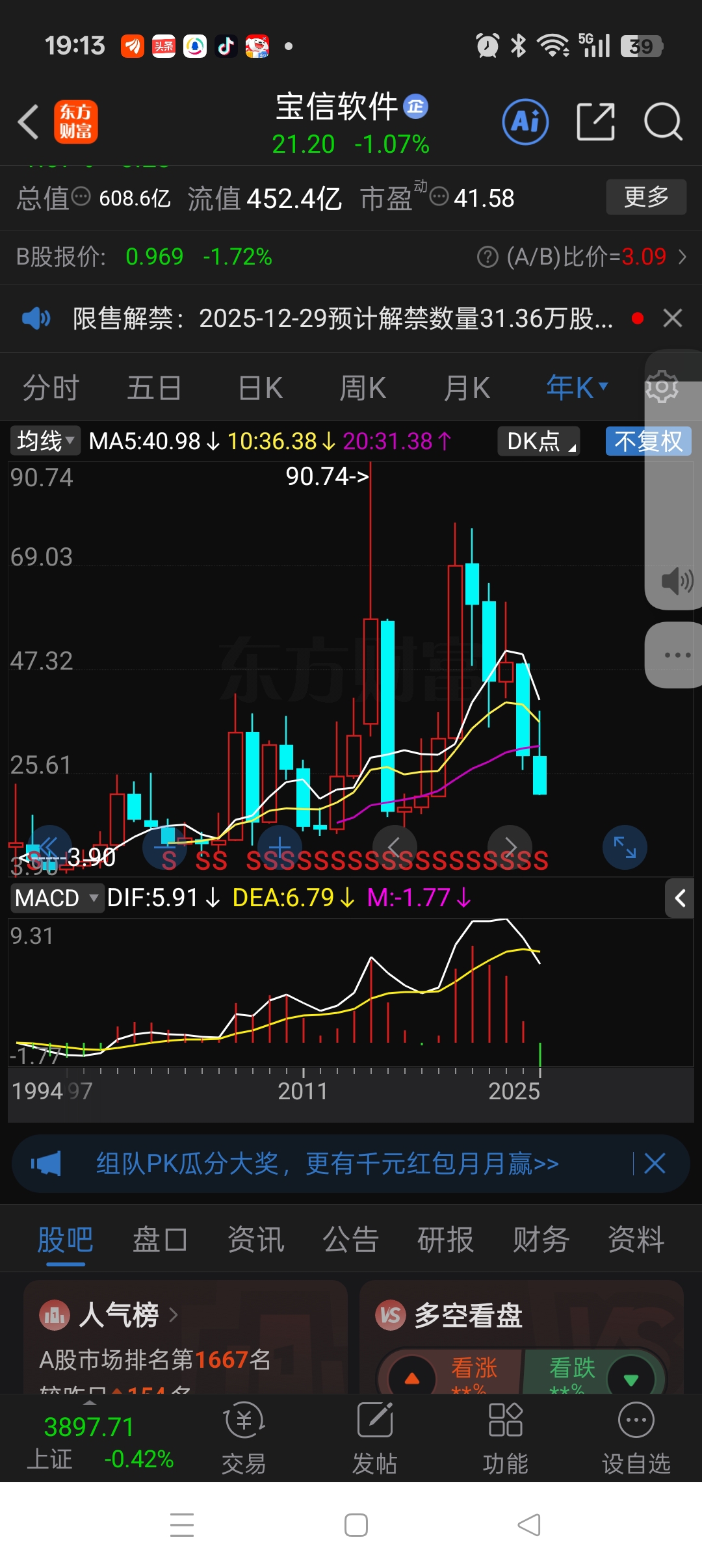
Task: Open chart settings gear icon
Action: 662,388
